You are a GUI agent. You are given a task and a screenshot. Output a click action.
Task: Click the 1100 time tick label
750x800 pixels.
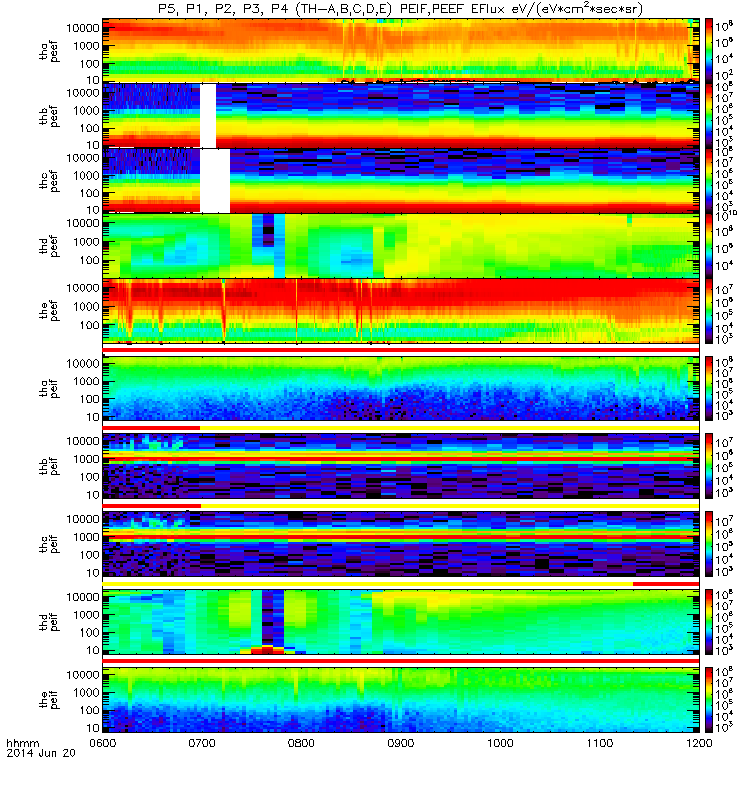tap(600, 743)
